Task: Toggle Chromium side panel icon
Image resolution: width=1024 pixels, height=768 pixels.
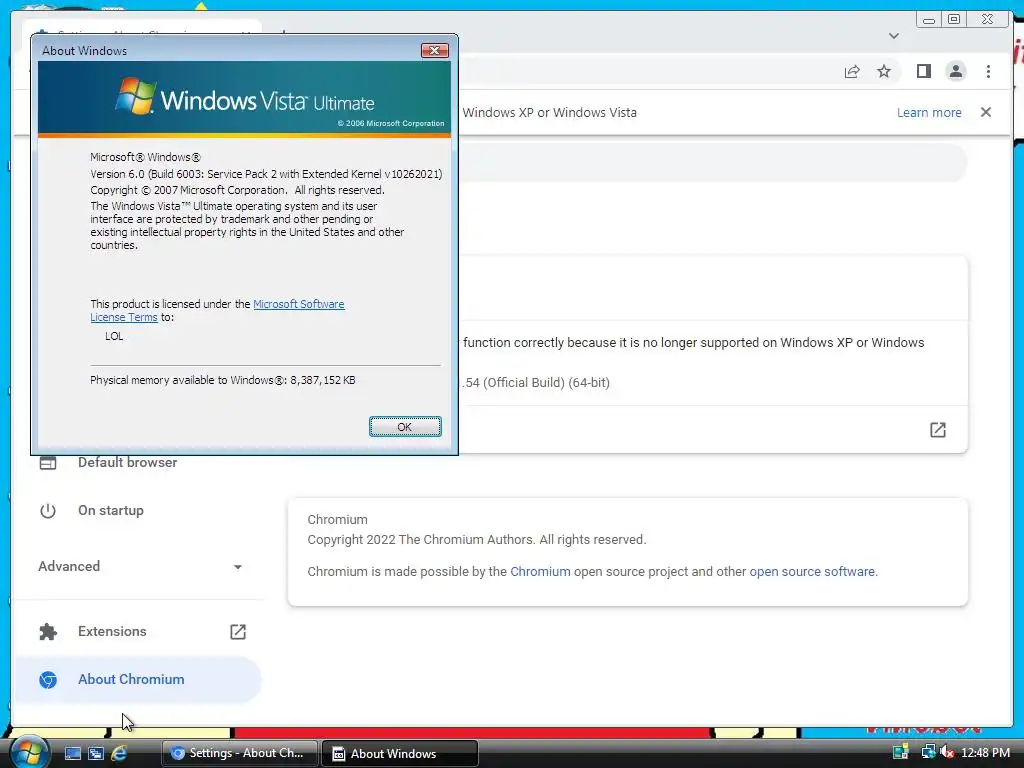Action: click(923, 71)
